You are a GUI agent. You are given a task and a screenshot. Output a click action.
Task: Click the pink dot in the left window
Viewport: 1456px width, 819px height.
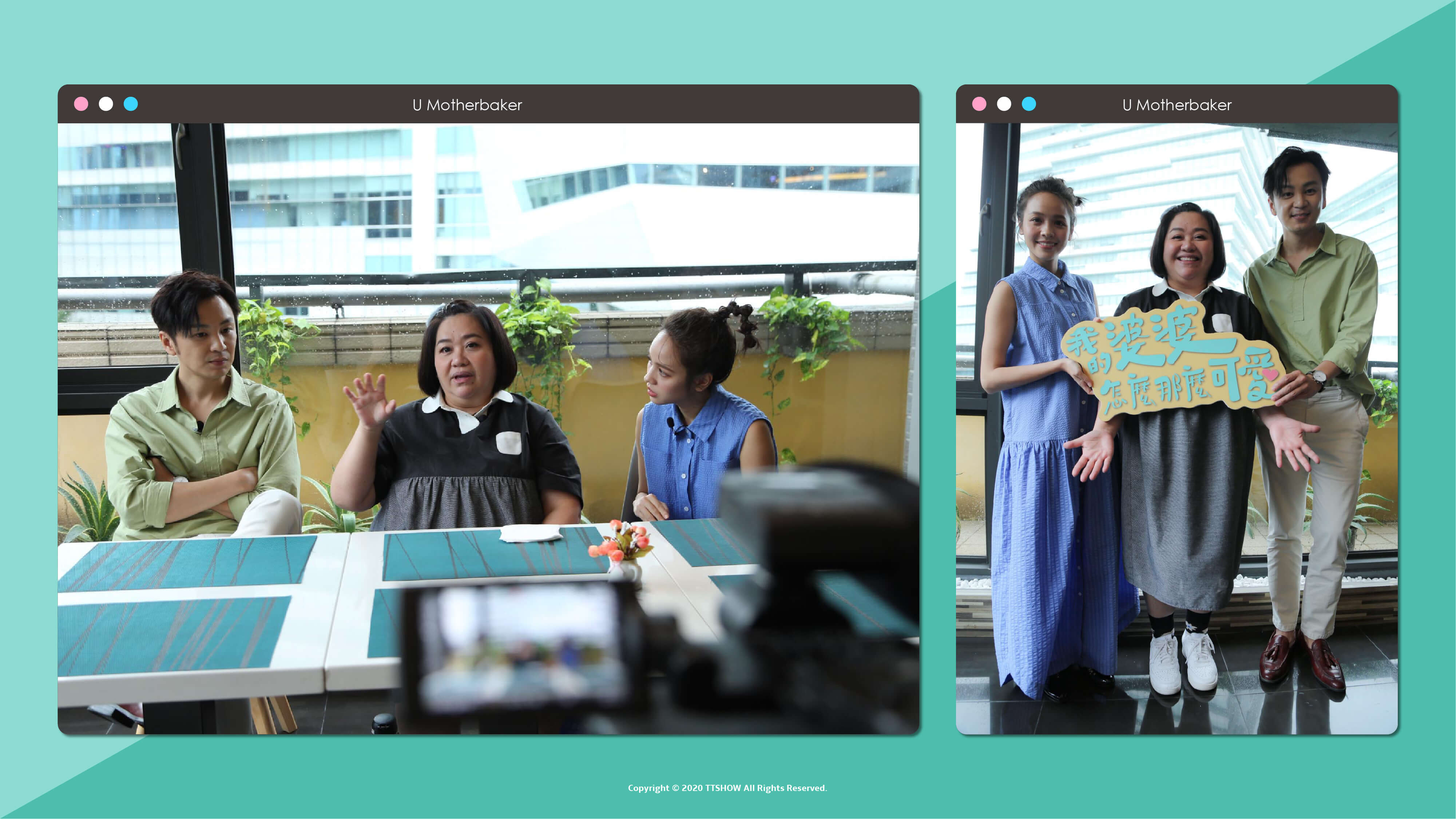tap(82, 104)
